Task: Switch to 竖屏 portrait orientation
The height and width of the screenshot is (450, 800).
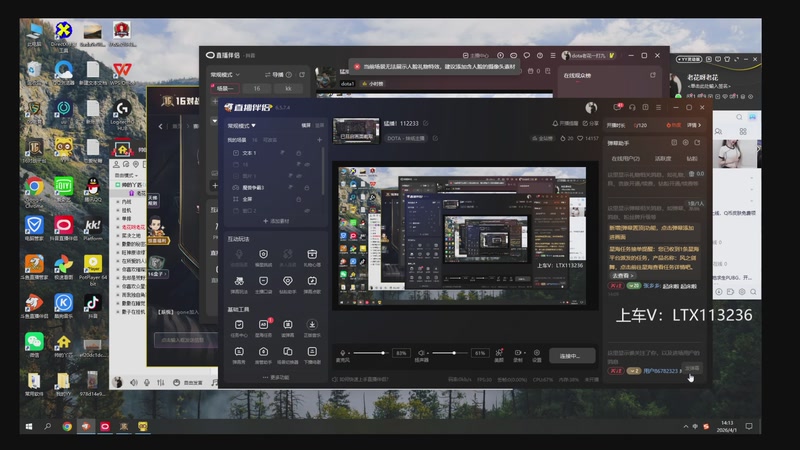Action: pyautogui.click(x=319, y=126)
